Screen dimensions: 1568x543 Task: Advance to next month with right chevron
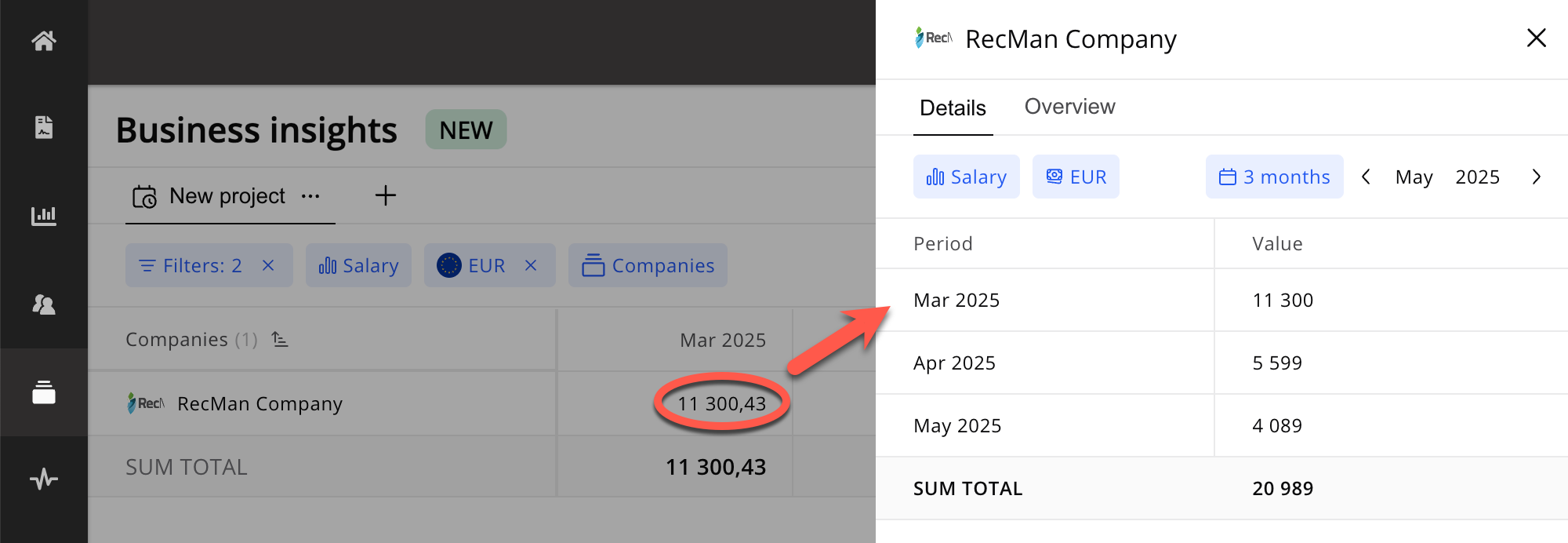pyautogui.click(x=1536, y=177)
